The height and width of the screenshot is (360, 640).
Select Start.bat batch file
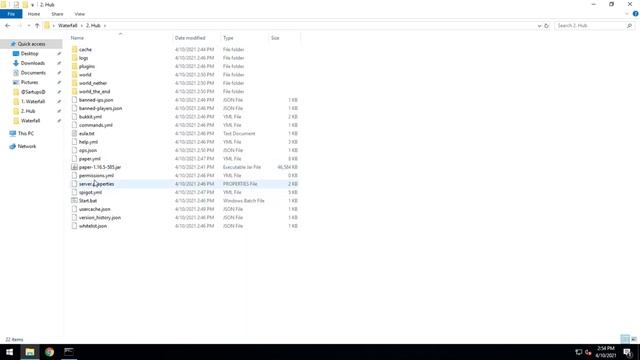pyautogui.click(x=88, y=201)
